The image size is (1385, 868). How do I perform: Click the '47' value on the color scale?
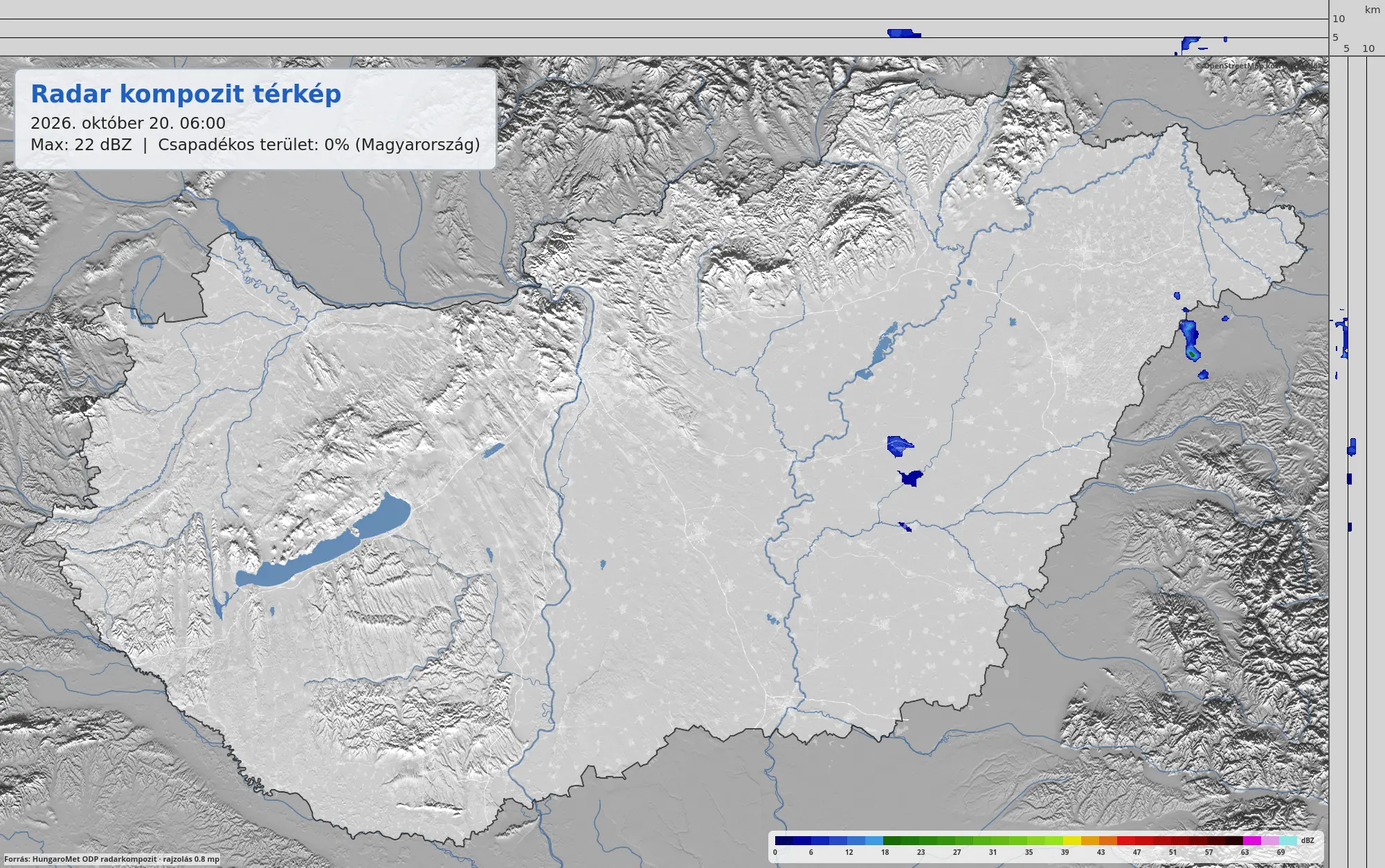(1137, 853)
